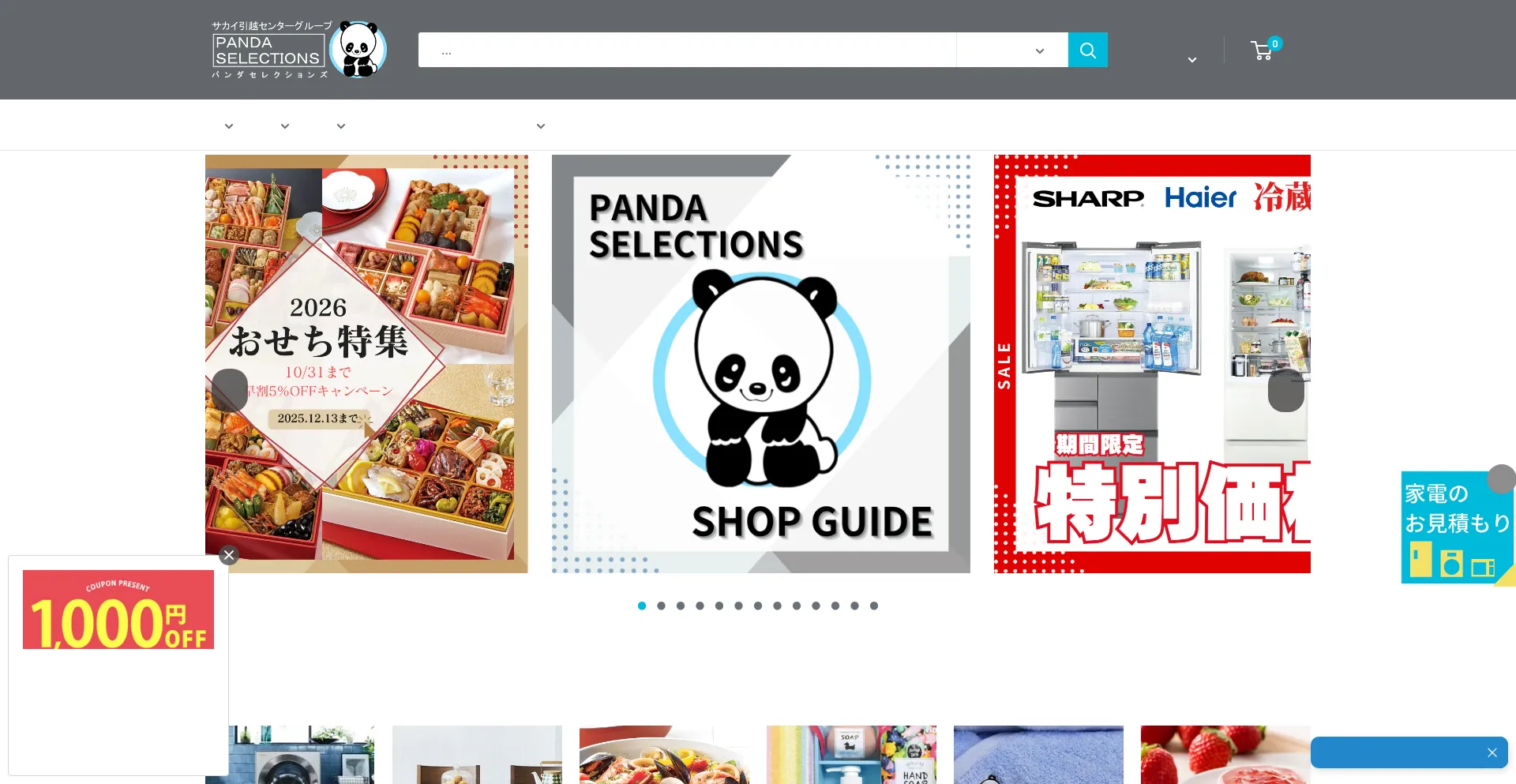Open the search category dropdown
This screenshot has height=784, width=1516.
pos(1012,50)
